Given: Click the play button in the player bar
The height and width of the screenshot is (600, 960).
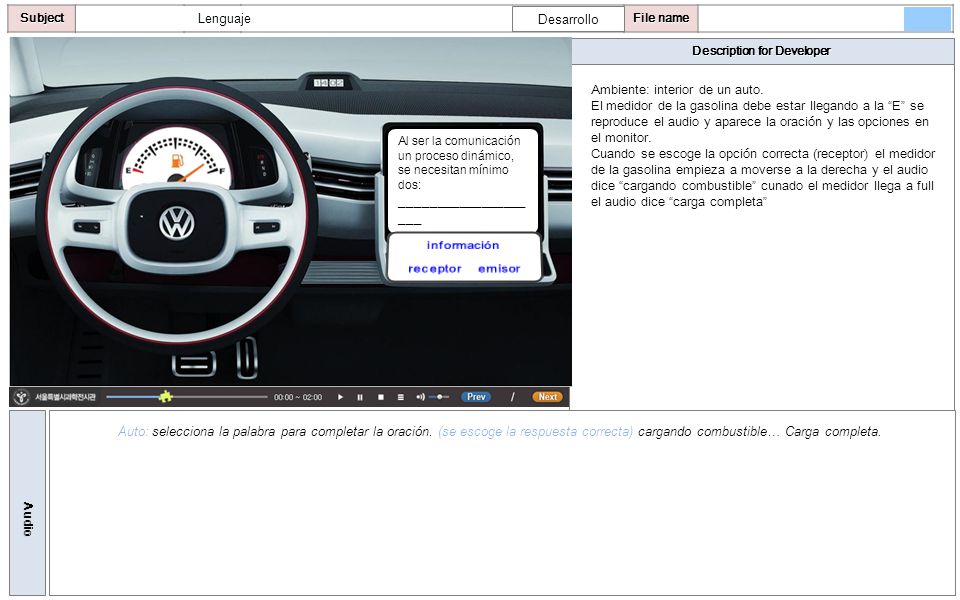Looking at the screenshot, I should [340, 397].
